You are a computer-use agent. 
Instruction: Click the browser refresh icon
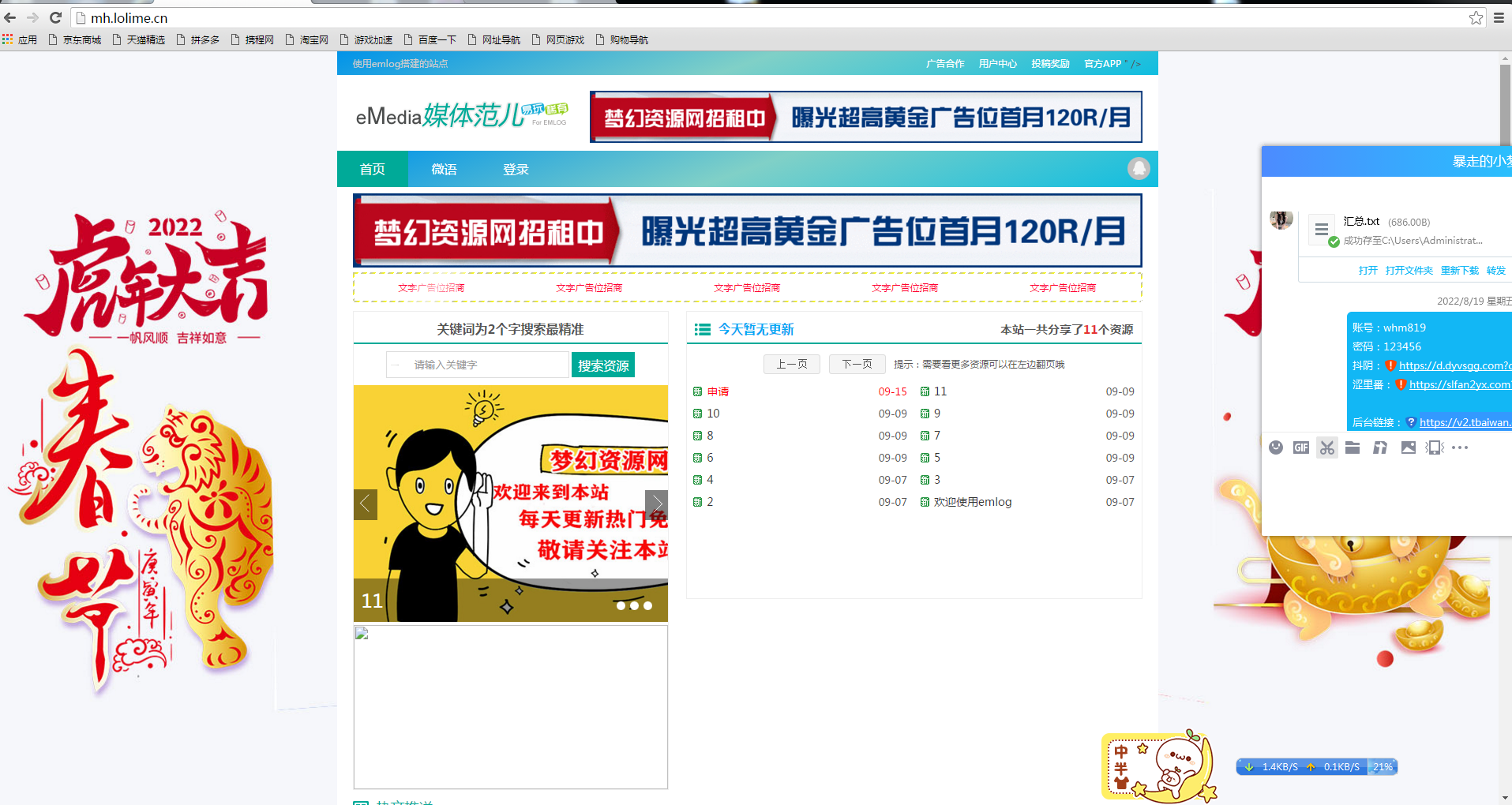pyautogui.click(x=54, y=17)
